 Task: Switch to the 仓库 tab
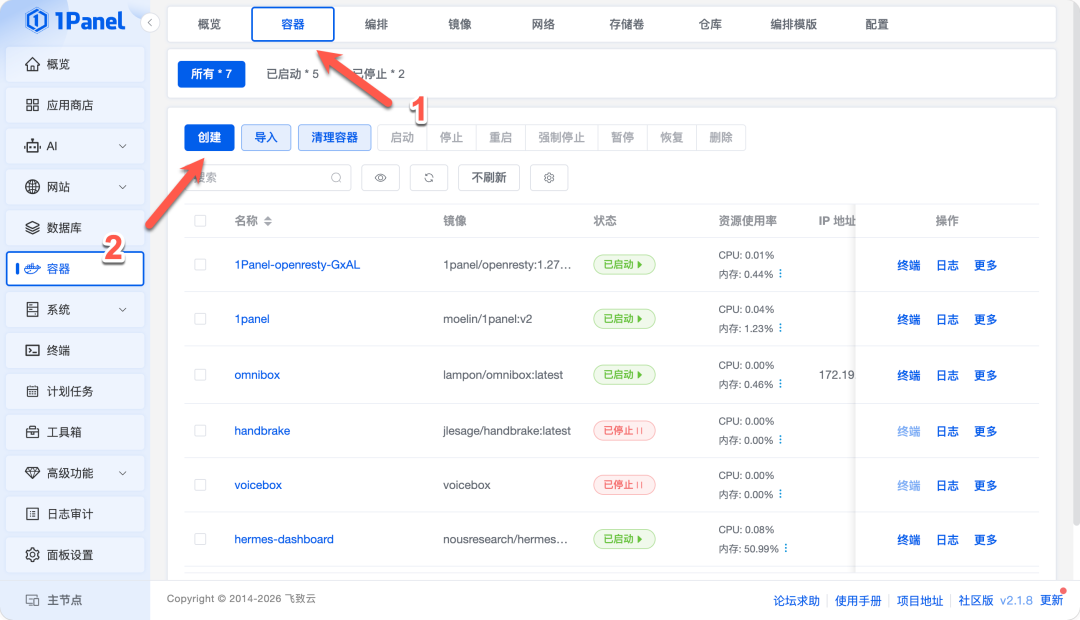(x=710, y=24)
